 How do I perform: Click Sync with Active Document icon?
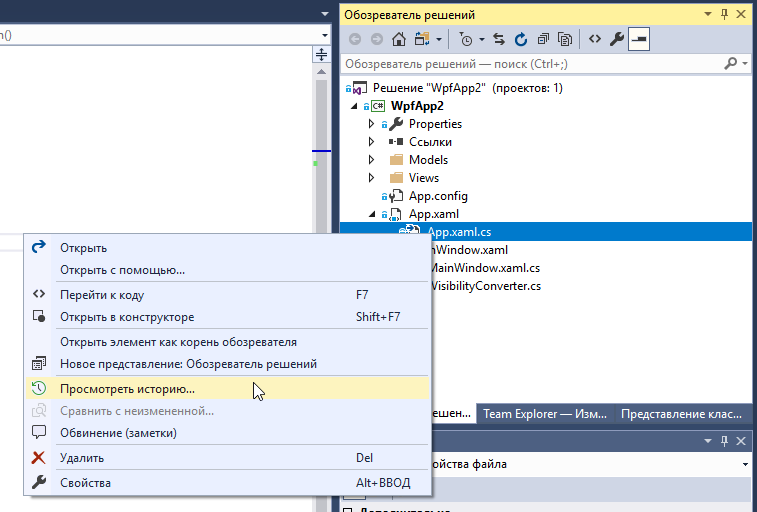pyautogui.click(x=499, y=40)
